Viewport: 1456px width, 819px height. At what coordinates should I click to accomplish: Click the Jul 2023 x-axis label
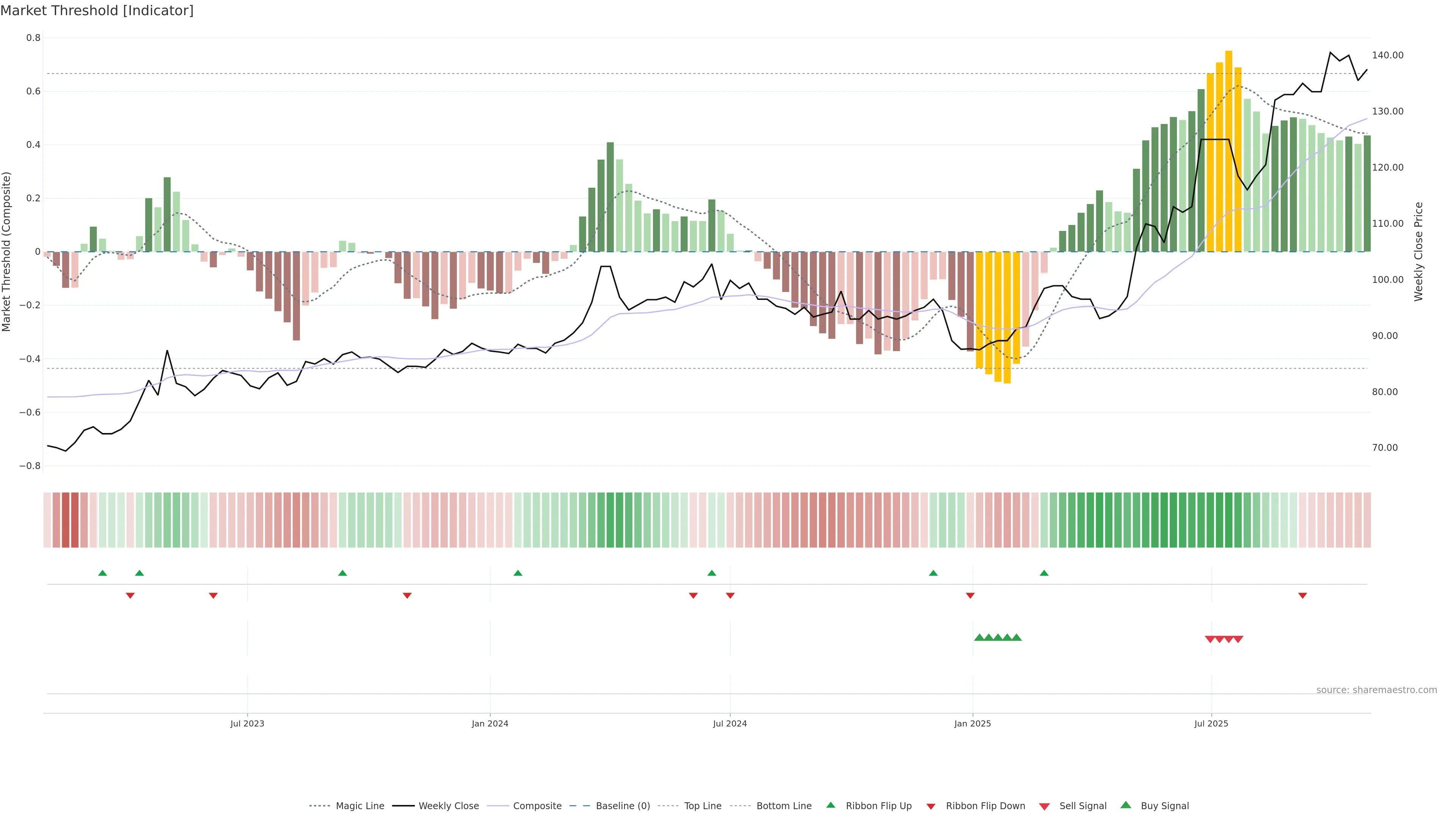tap(247, 723)
